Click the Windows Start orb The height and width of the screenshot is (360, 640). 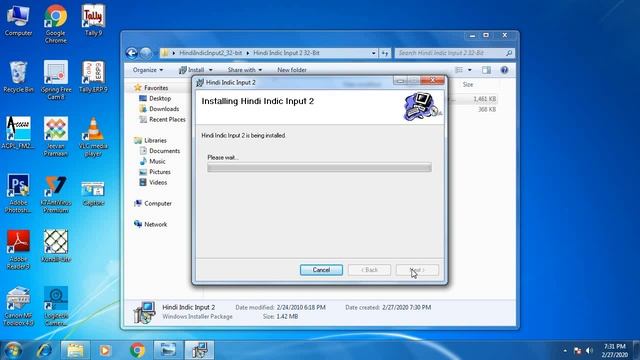pyautogui.click(x=13, y=350)
